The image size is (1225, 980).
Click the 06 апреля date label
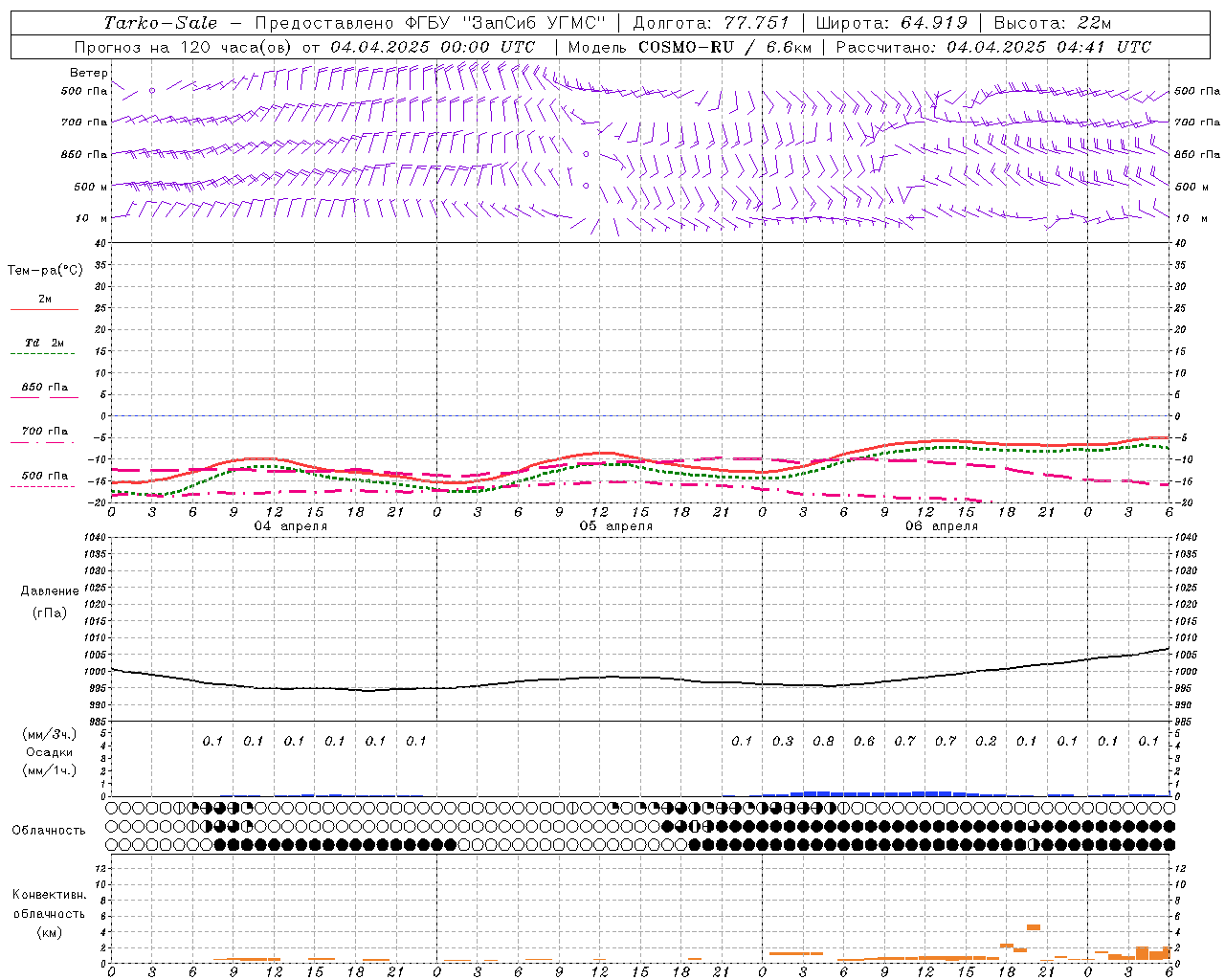[942, 526]
